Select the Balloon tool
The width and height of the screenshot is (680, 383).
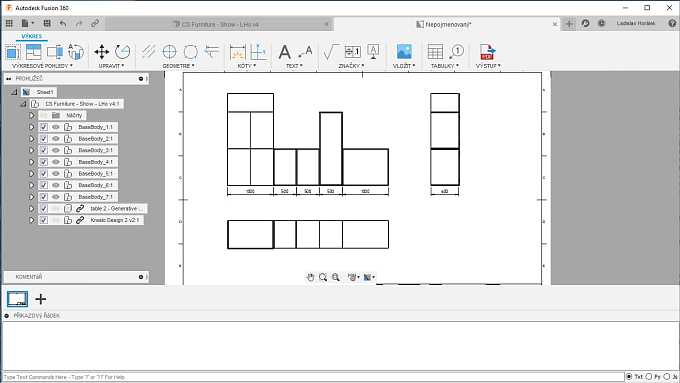click(x=456, y=52)
